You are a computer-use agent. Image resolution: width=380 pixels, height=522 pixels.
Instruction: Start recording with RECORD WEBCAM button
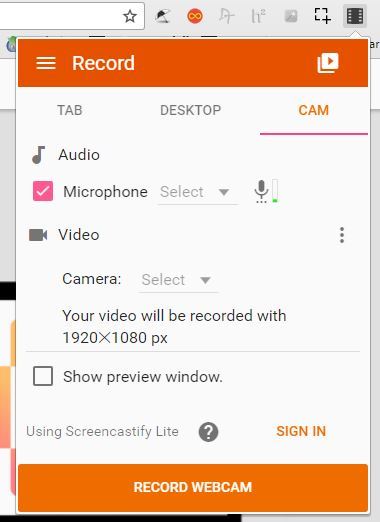pyautogui.click(x=193, y=487)
